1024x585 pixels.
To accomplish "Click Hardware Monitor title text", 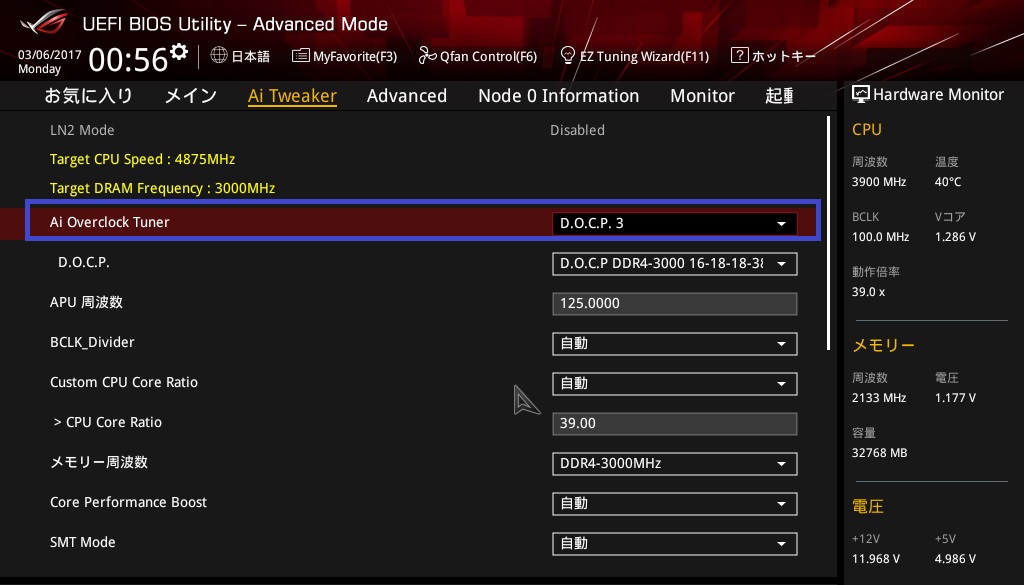I will tap(938, 95).
